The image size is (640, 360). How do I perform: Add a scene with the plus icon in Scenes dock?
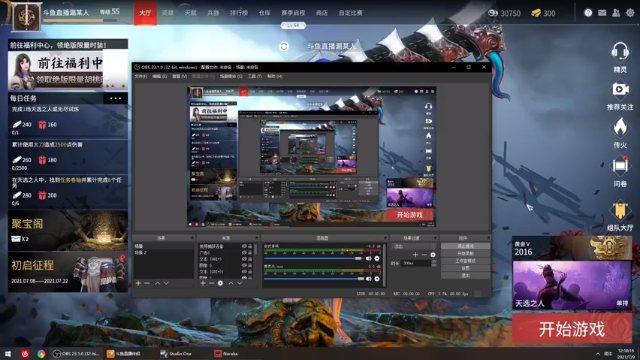138,283
